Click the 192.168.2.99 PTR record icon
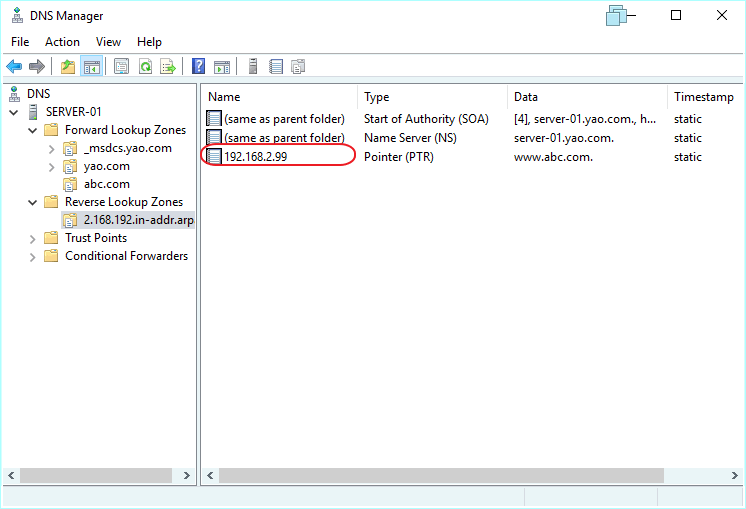The height and width of the screenshot is (509, 746). pos(214,157)
